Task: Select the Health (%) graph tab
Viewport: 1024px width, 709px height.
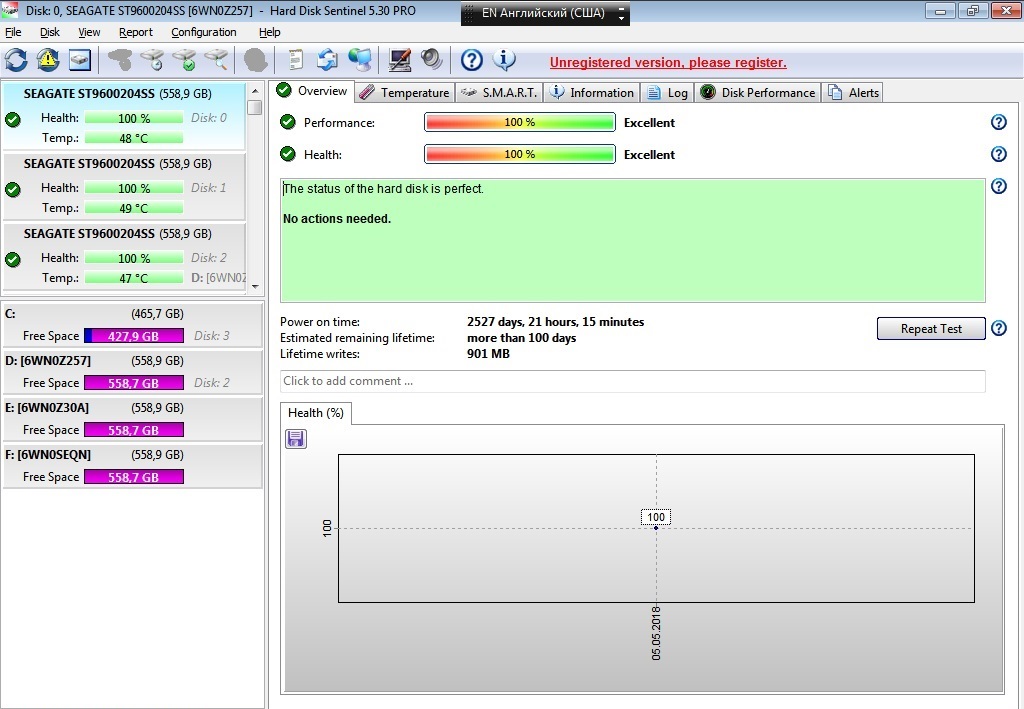Action: [x=316, y=413]
